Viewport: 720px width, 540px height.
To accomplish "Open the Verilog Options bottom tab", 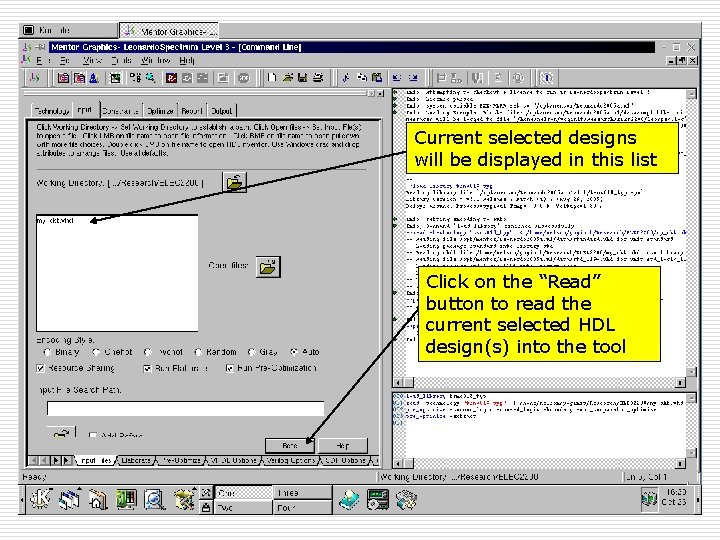I will 291,460.
